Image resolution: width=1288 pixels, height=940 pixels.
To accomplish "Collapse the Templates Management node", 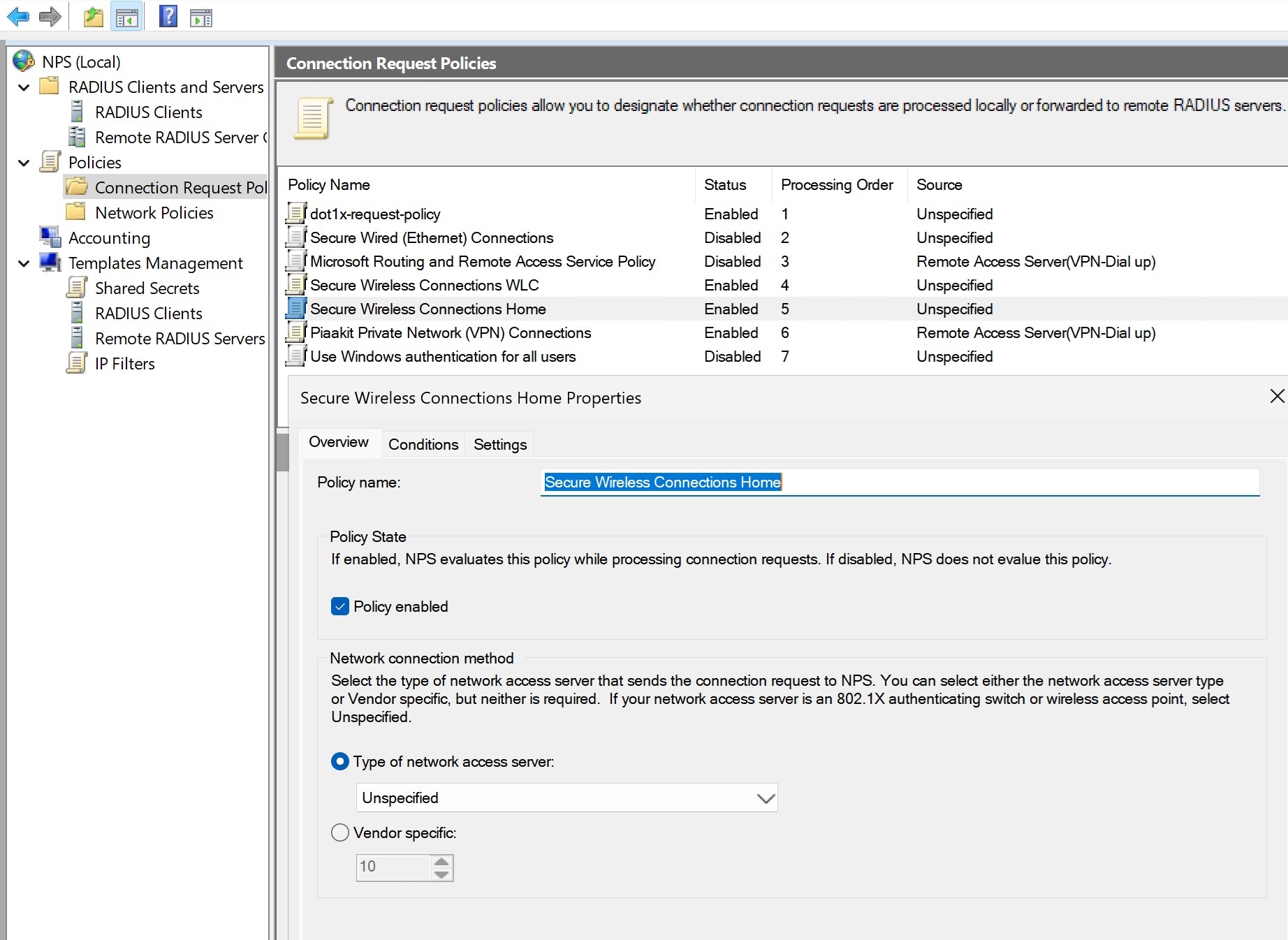I will [x=24, y=263].
